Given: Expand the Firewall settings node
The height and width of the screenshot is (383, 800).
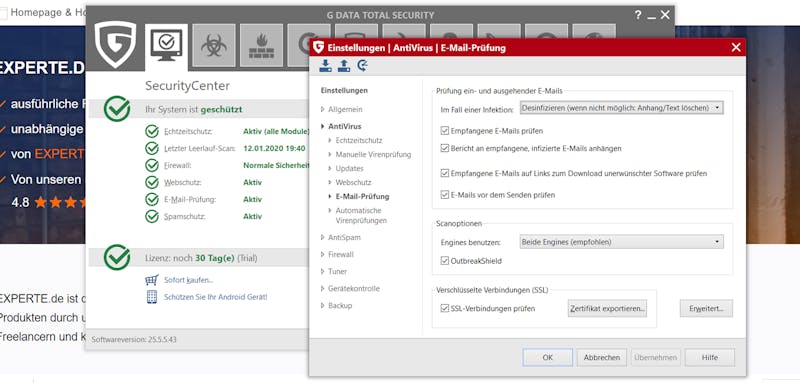Looking at the screenshot, I should [322, 254].
